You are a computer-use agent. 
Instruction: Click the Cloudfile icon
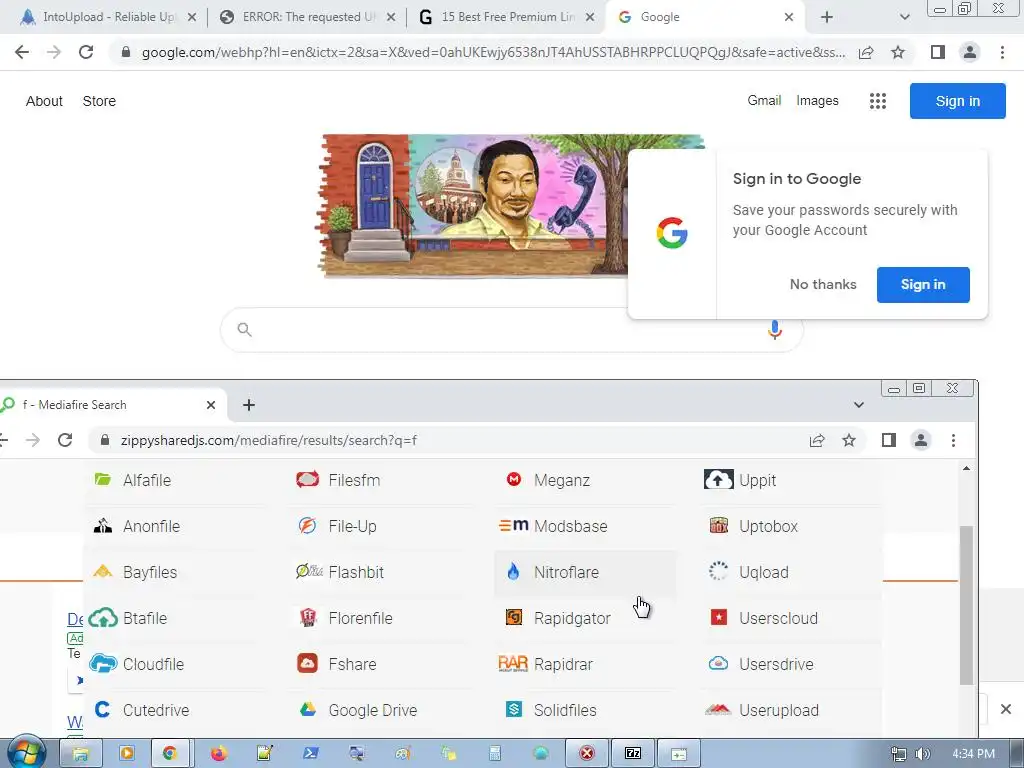103,664
